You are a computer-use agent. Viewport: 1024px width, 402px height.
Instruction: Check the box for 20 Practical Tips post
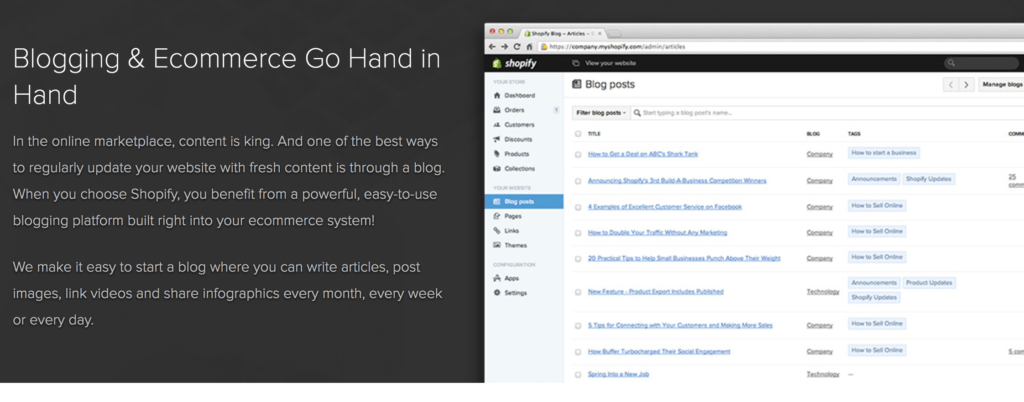[578, 259]
